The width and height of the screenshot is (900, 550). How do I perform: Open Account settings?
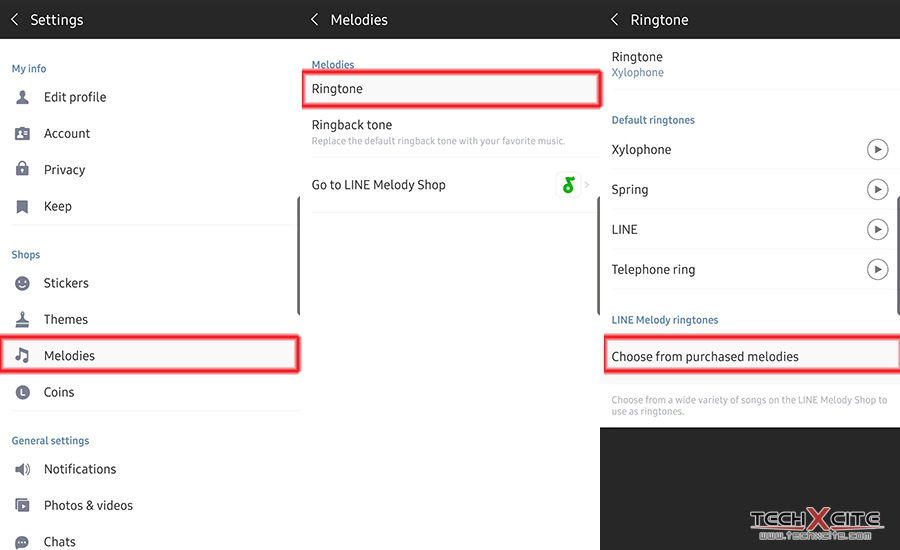[x=150, y=134]
